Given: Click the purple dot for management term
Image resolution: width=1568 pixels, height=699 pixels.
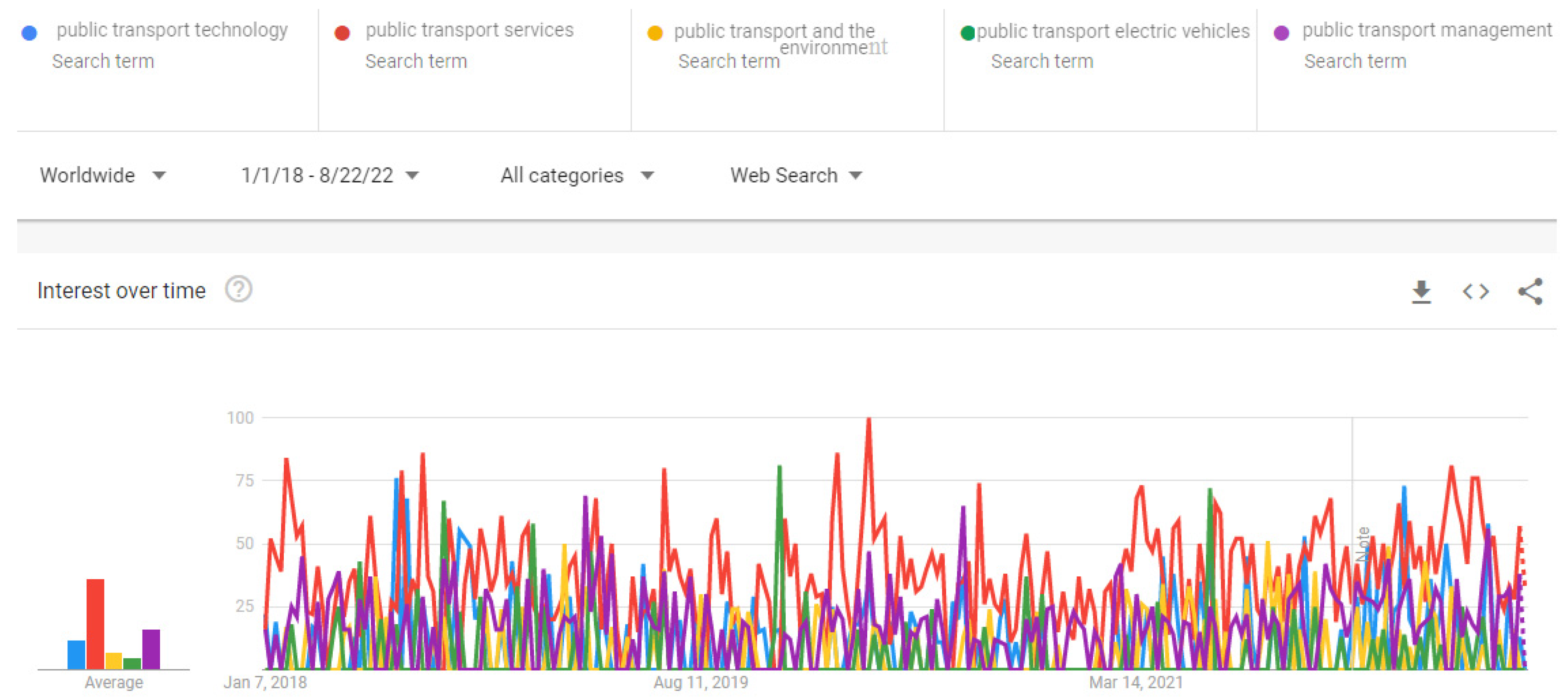Looking at the screenshot, I should pyautogui.click(x=1281, y=33).
